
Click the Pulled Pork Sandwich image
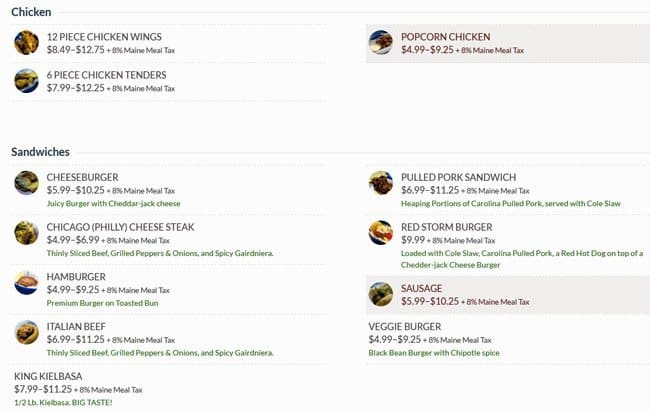coord(381,183)
